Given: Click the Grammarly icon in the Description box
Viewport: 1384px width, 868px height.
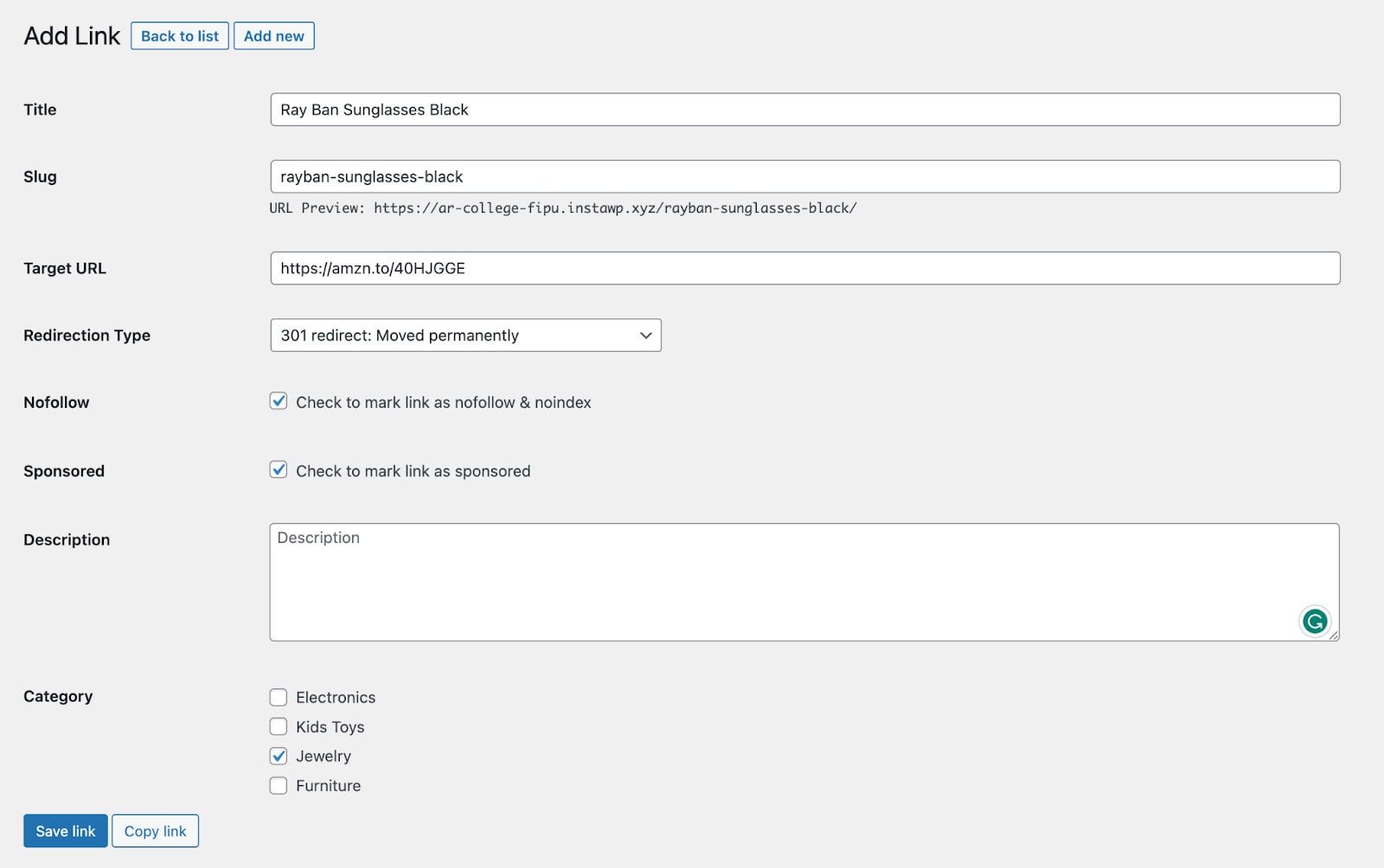Looking at the screenshot, I should (x=1315, y=622).
